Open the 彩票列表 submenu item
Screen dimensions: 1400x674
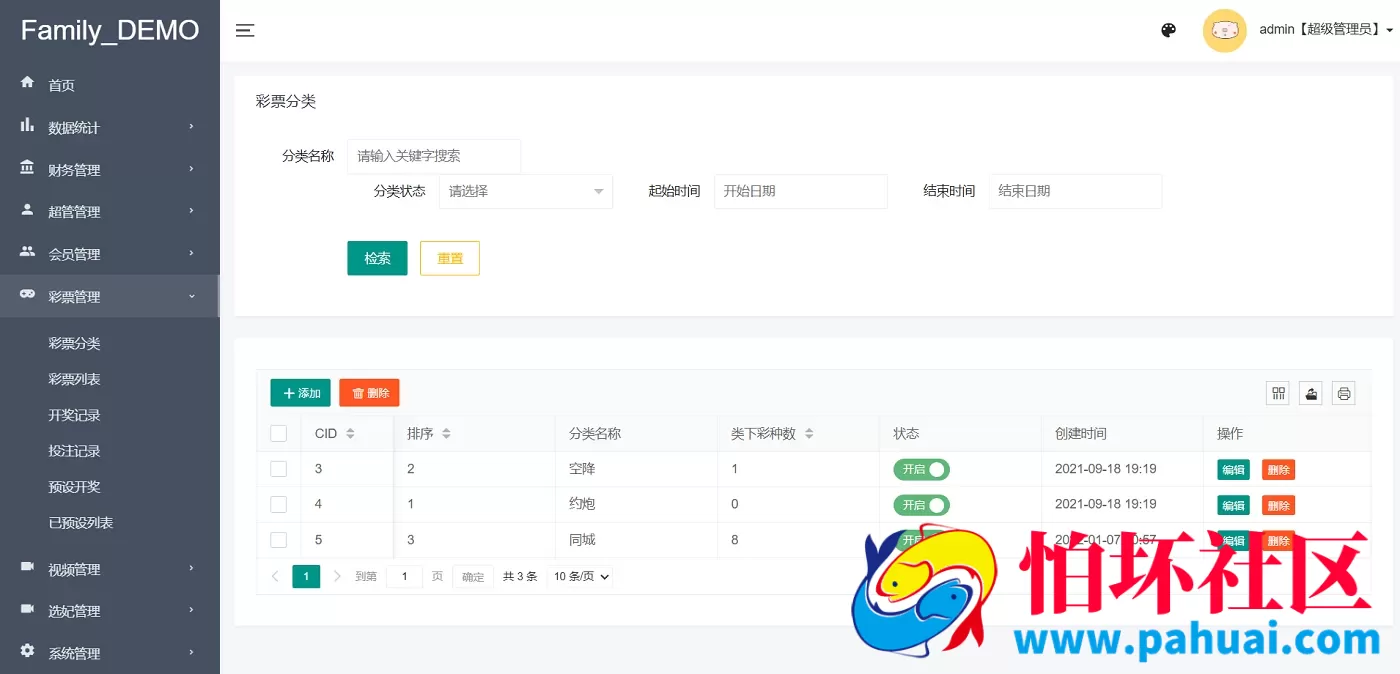pos(75,379)
